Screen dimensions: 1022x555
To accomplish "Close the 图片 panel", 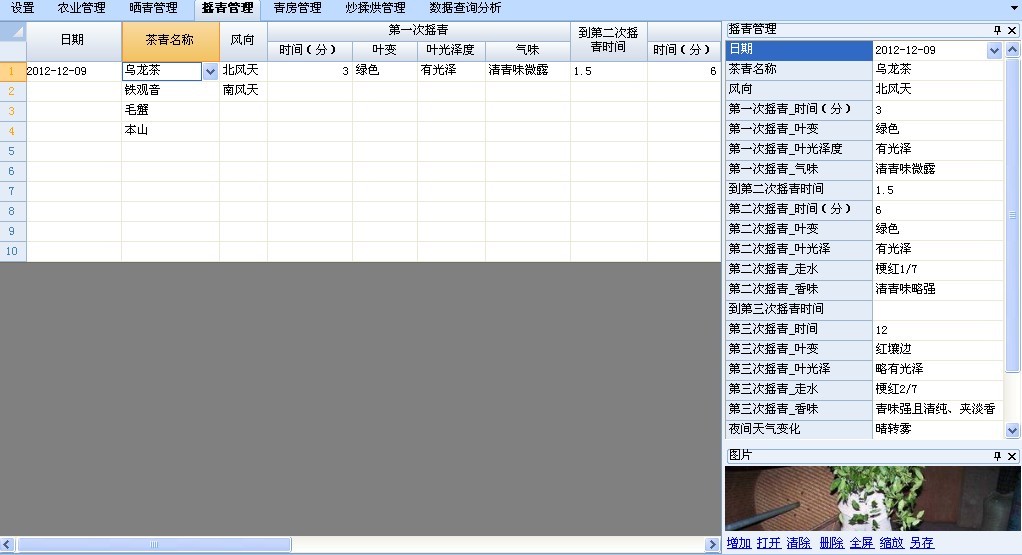I will [1012, 455].
